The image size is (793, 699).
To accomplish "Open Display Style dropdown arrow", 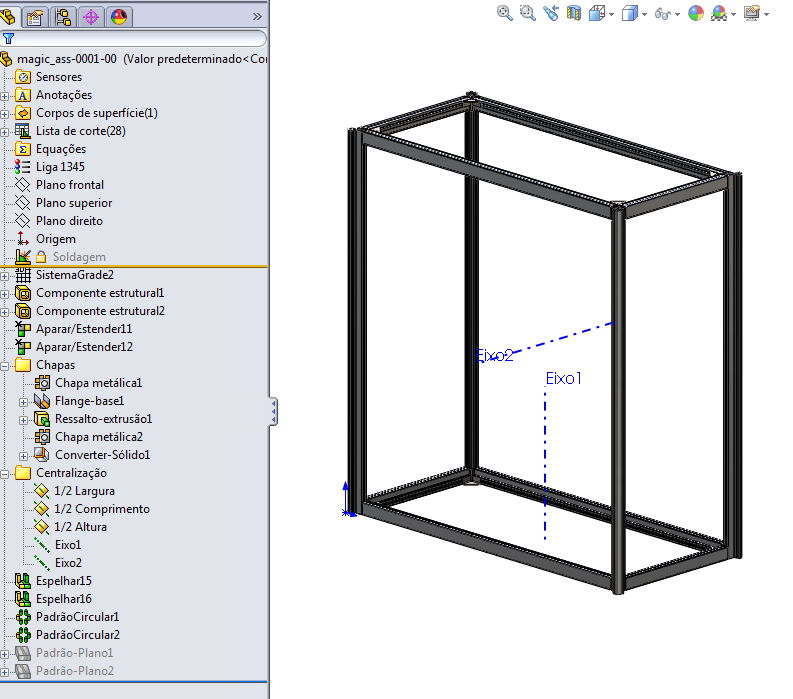I will pyautogui.click(x=644, y=15).
